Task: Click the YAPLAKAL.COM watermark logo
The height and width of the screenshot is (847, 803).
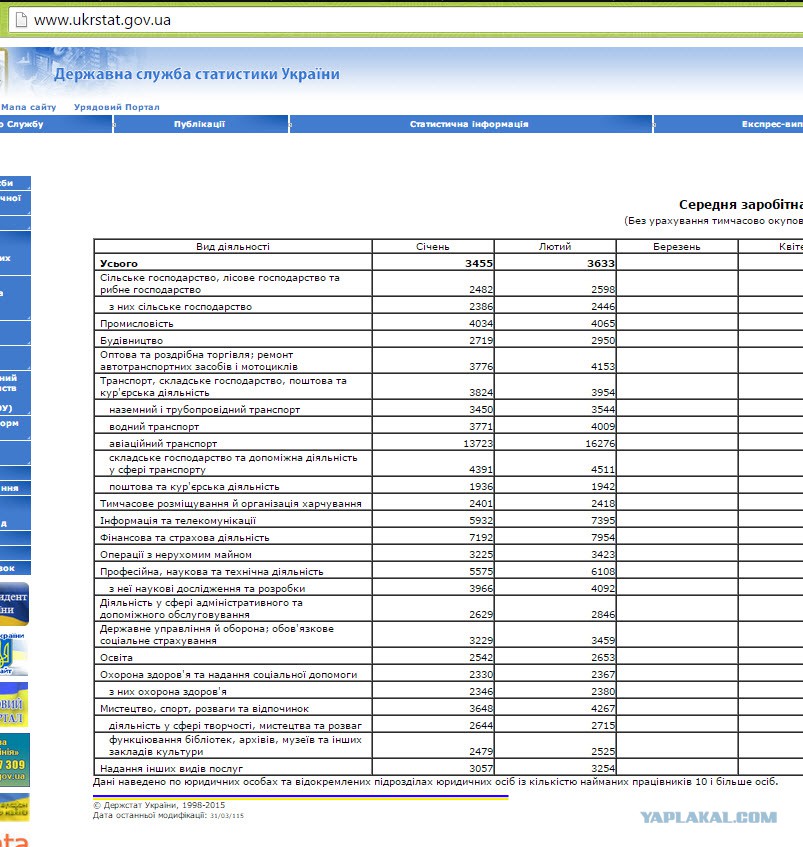Action: [x=708, y=817]
